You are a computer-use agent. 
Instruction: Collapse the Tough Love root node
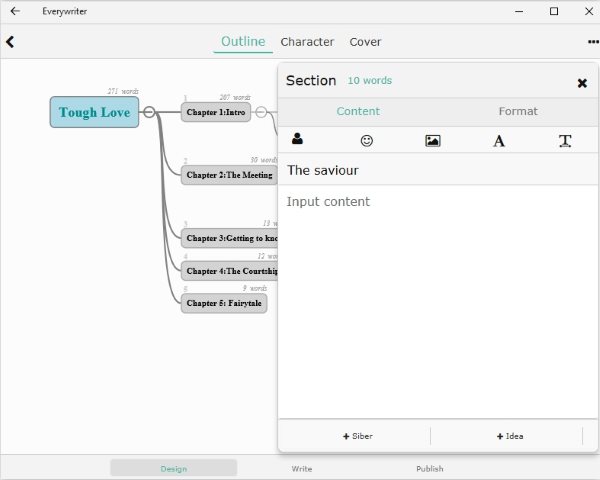pos(149,112)
